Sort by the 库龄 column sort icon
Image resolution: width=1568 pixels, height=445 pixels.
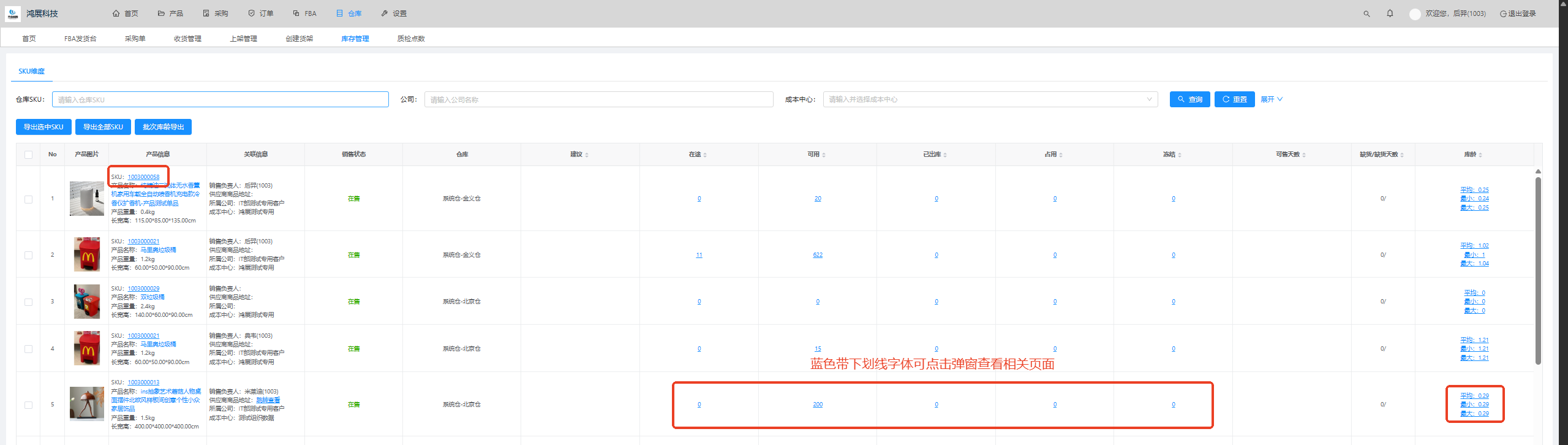click(1480, 155)
